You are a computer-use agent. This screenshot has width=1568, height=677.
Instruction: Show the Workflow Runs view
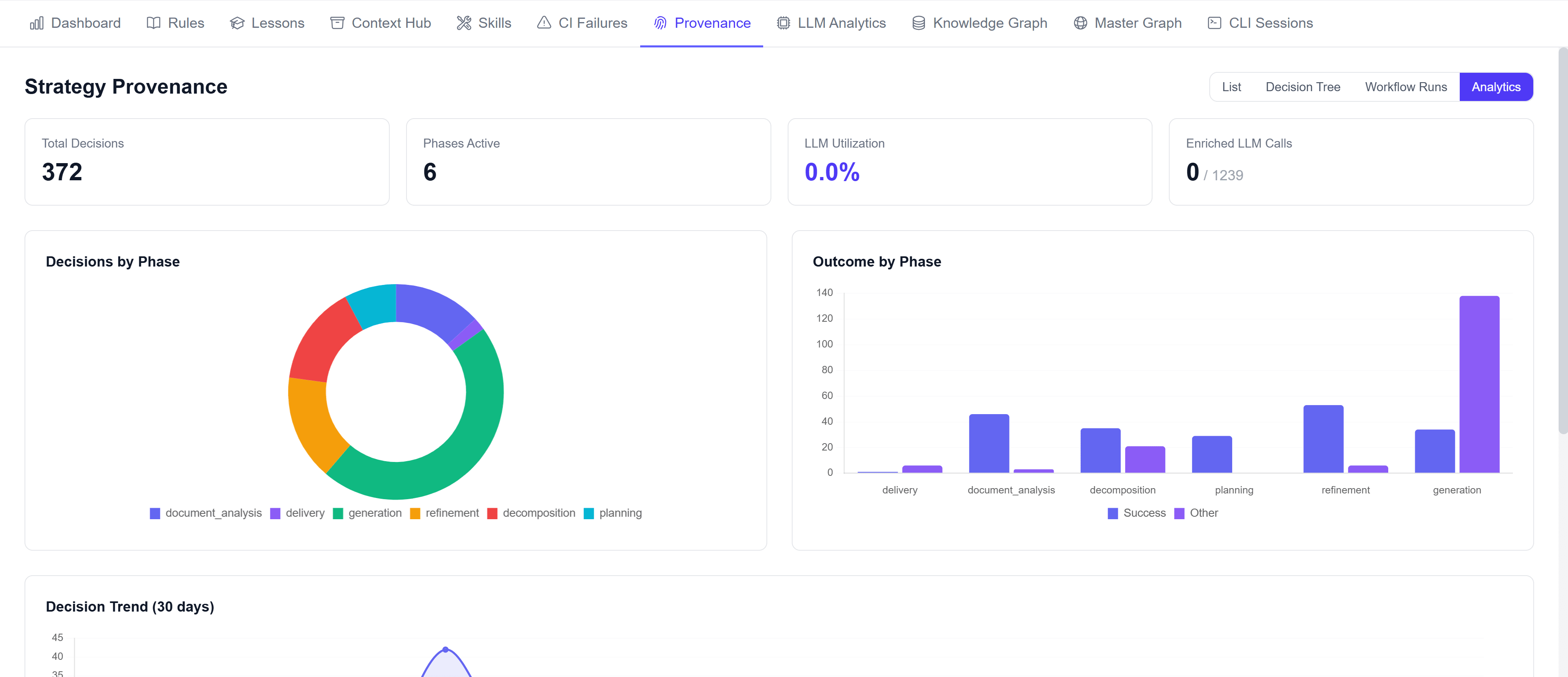pyautogui.click(x=1405, y=87)
